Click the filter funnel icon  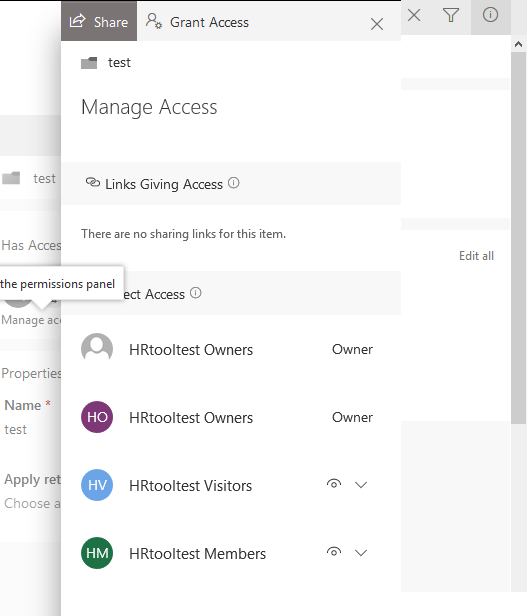tap(451, 16)
